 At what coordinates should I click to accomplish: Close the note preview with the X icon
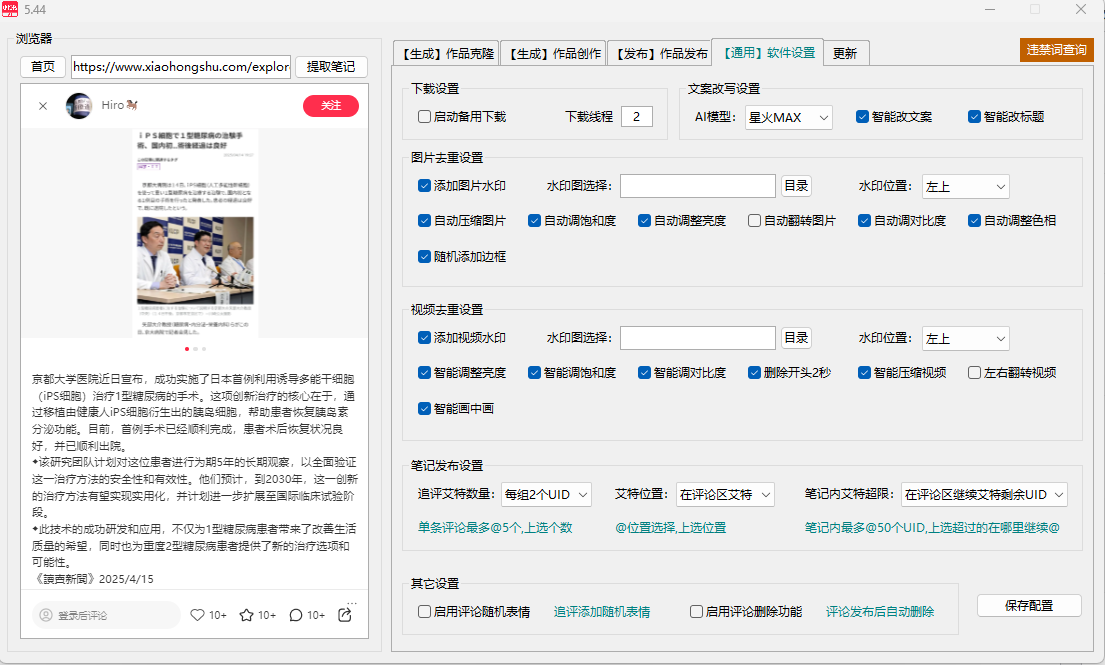point(43,106)
